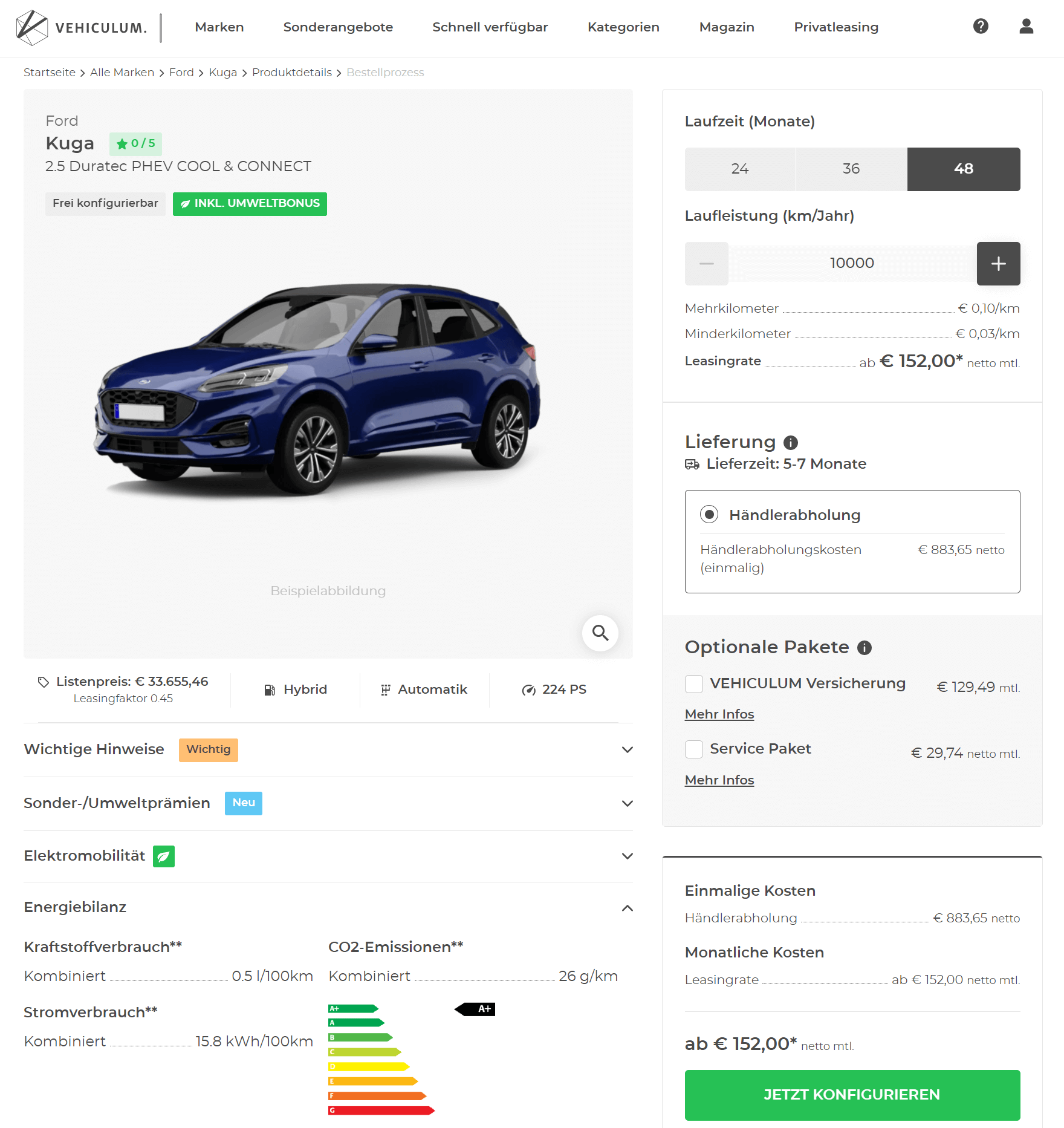Viewport: 1064px width, 1128px height.
Task: Open the user account icon
Action: (x=1027, y=27)
